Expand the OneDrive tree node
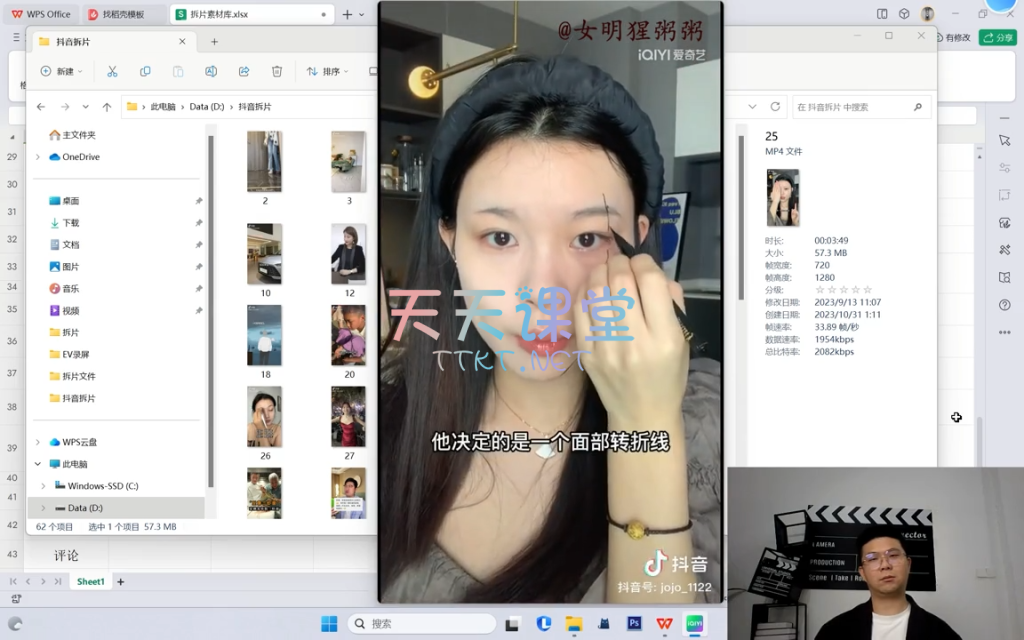 [38, 157]
